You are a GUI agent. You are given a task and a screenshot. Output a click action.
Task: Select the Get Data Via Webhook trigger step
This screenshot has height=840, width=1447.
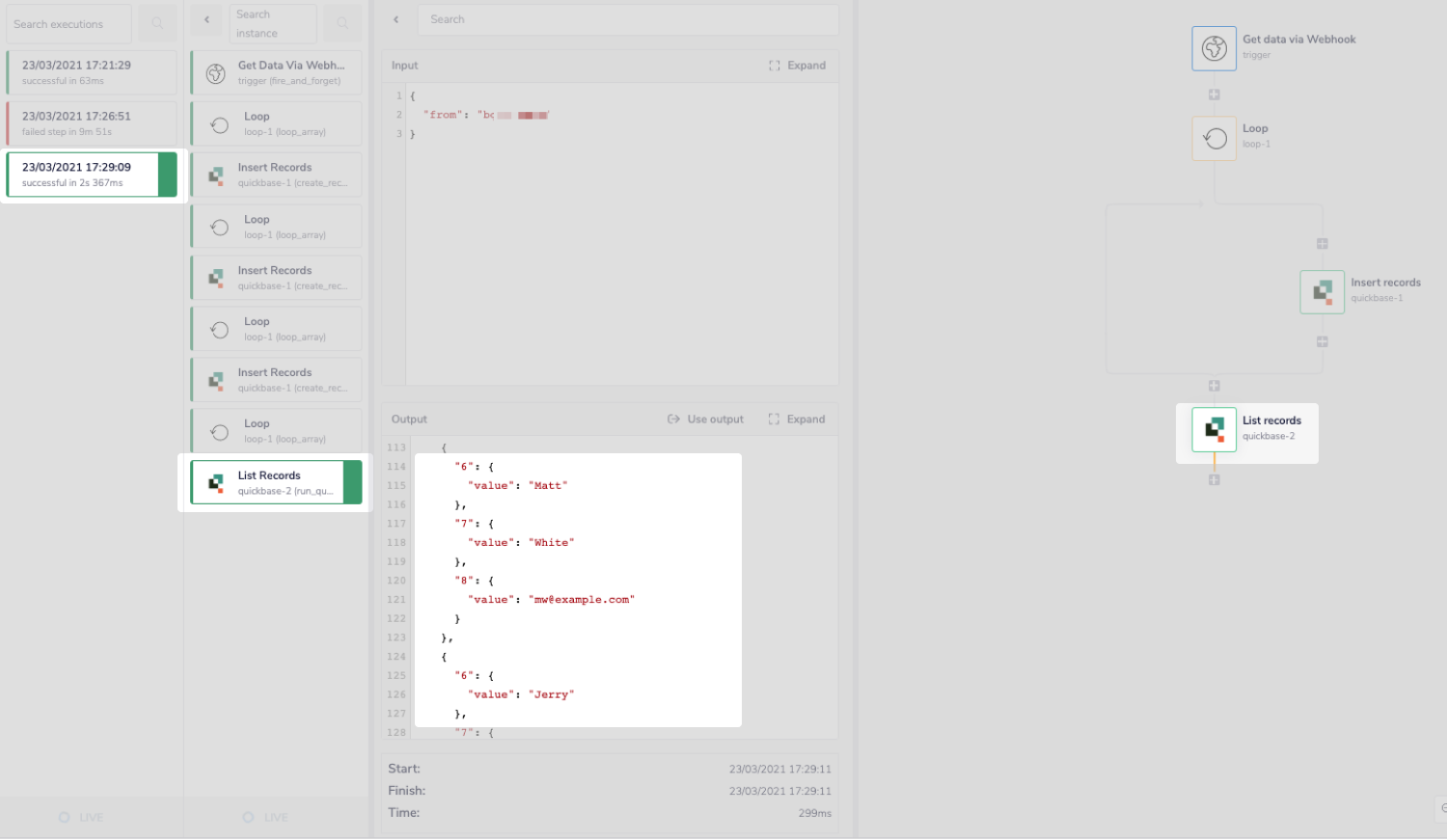[276, 71]
